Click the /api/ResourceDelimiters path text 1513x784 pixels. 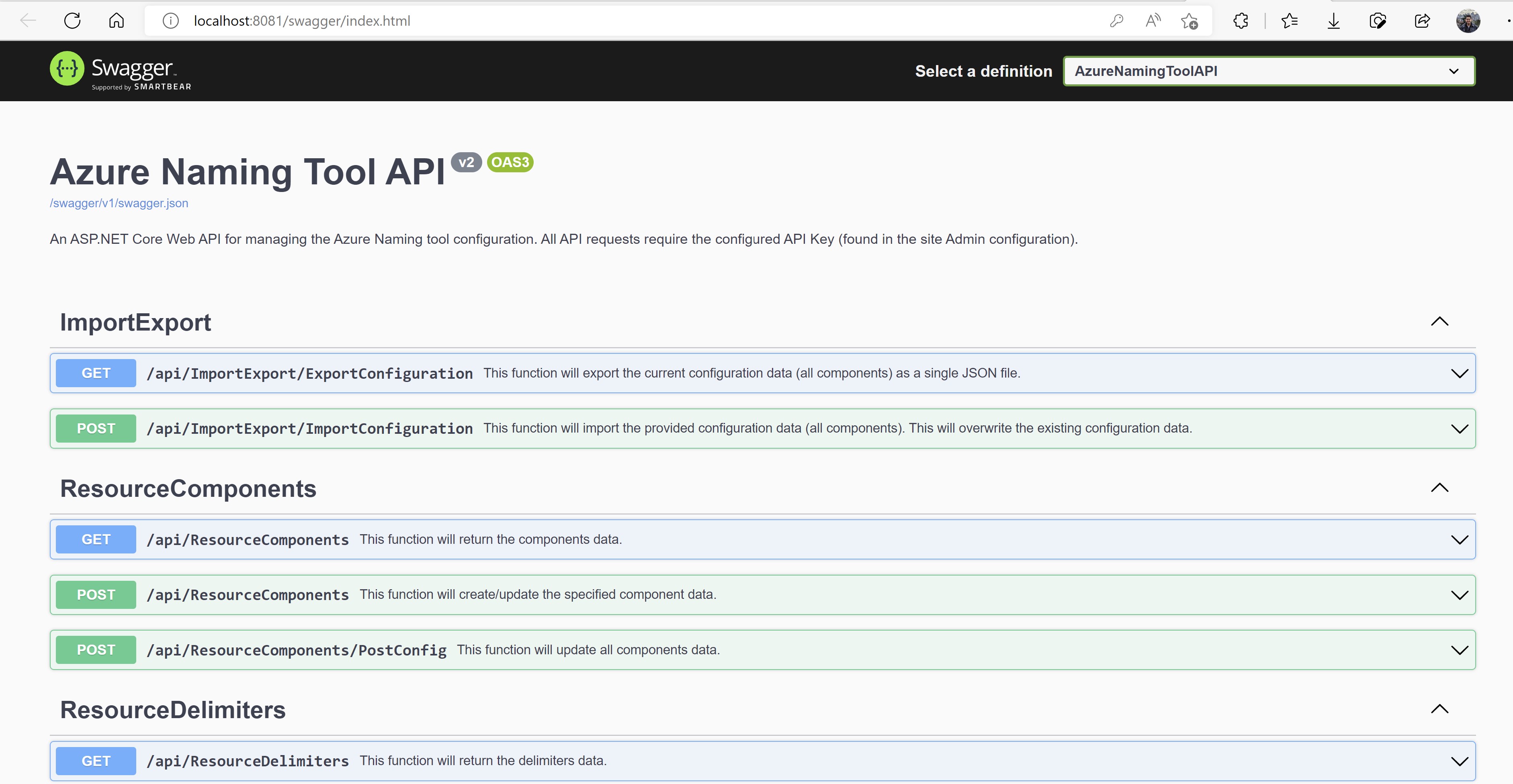pos(247,761)
